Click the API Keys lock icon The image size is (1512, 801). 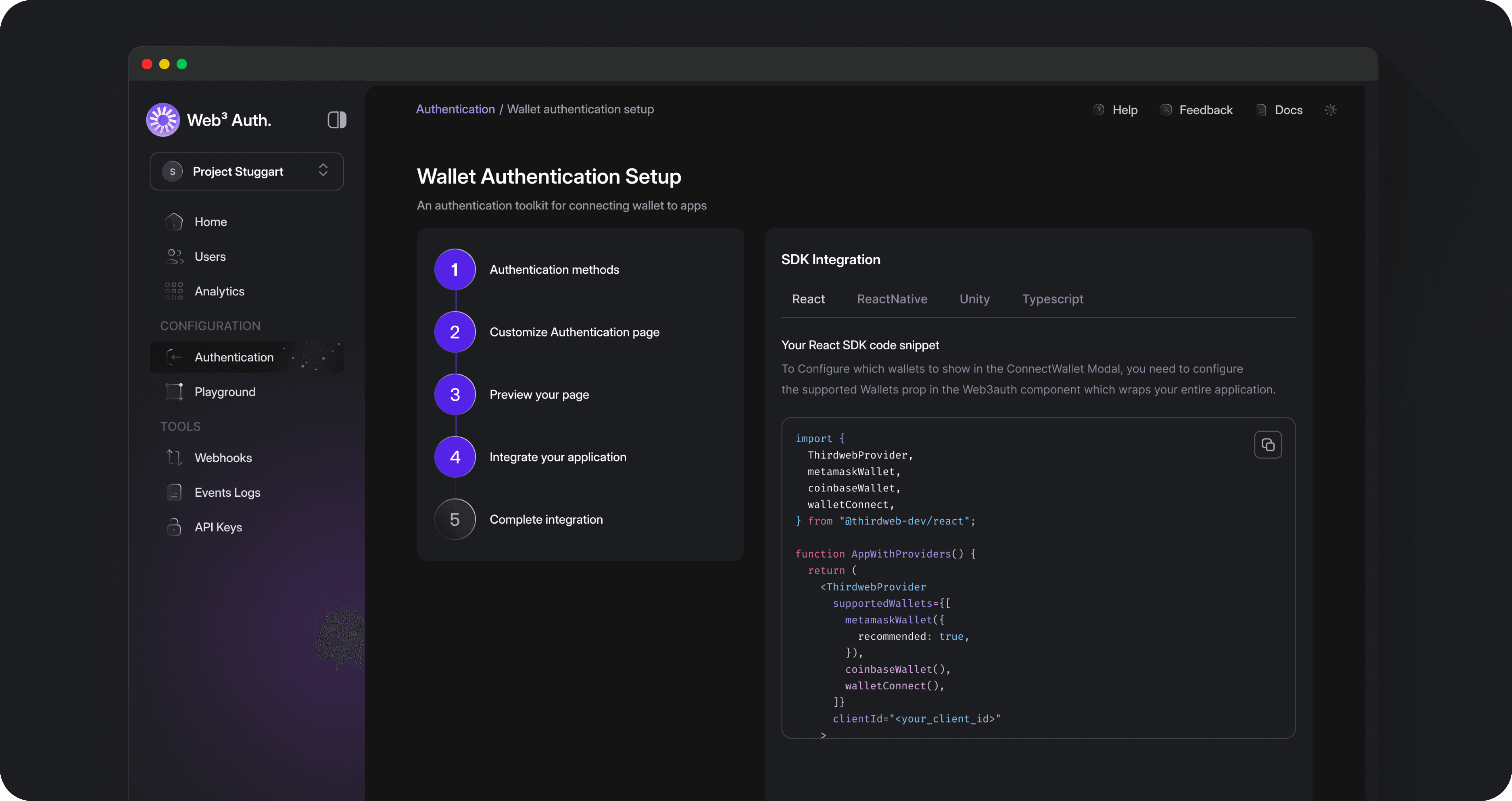coord(174,526)
